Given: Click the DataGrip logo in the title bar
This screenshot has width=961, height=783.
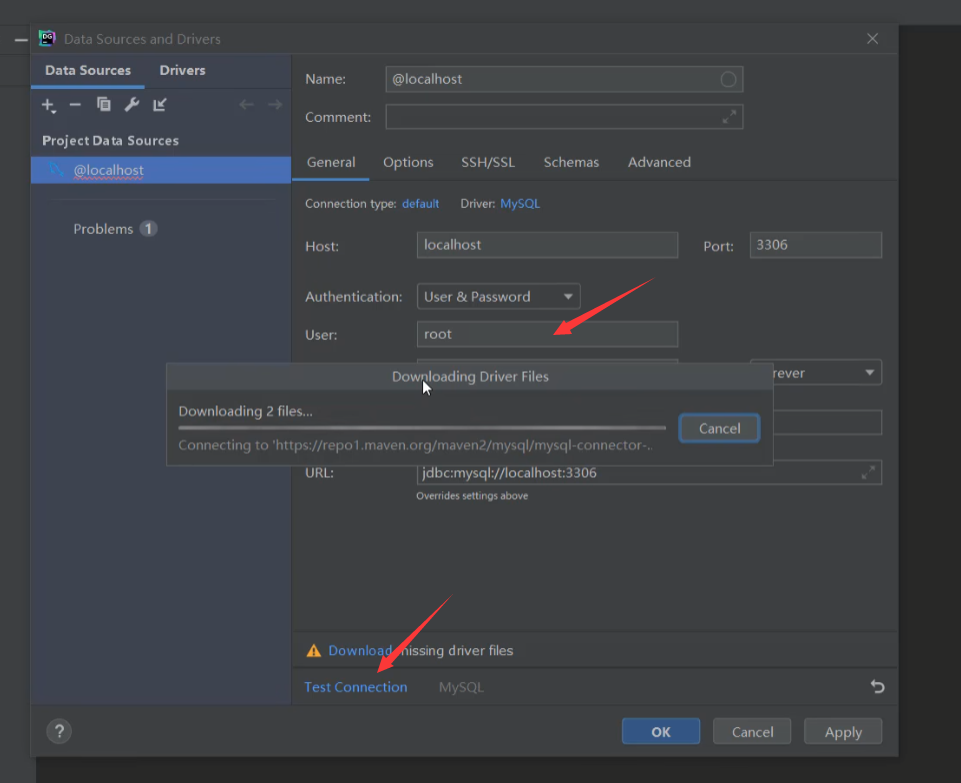Looking at the screenshot, I should (x=47, y=39).
